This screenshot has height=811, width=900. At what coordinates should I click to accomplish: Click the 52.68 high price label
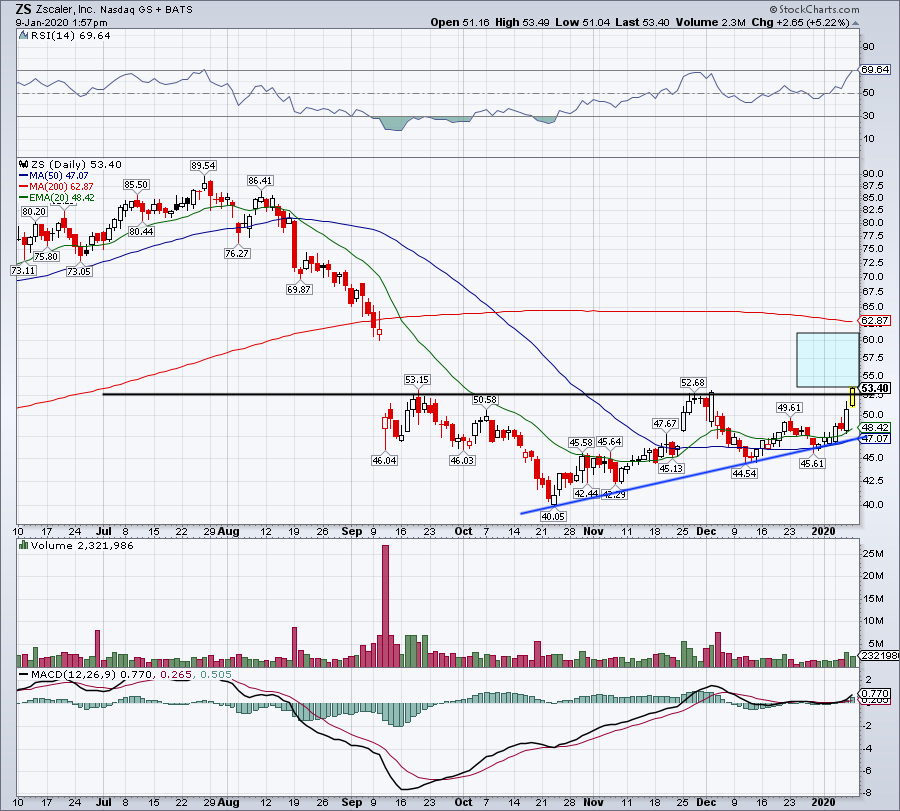click(x=693, y=382)
